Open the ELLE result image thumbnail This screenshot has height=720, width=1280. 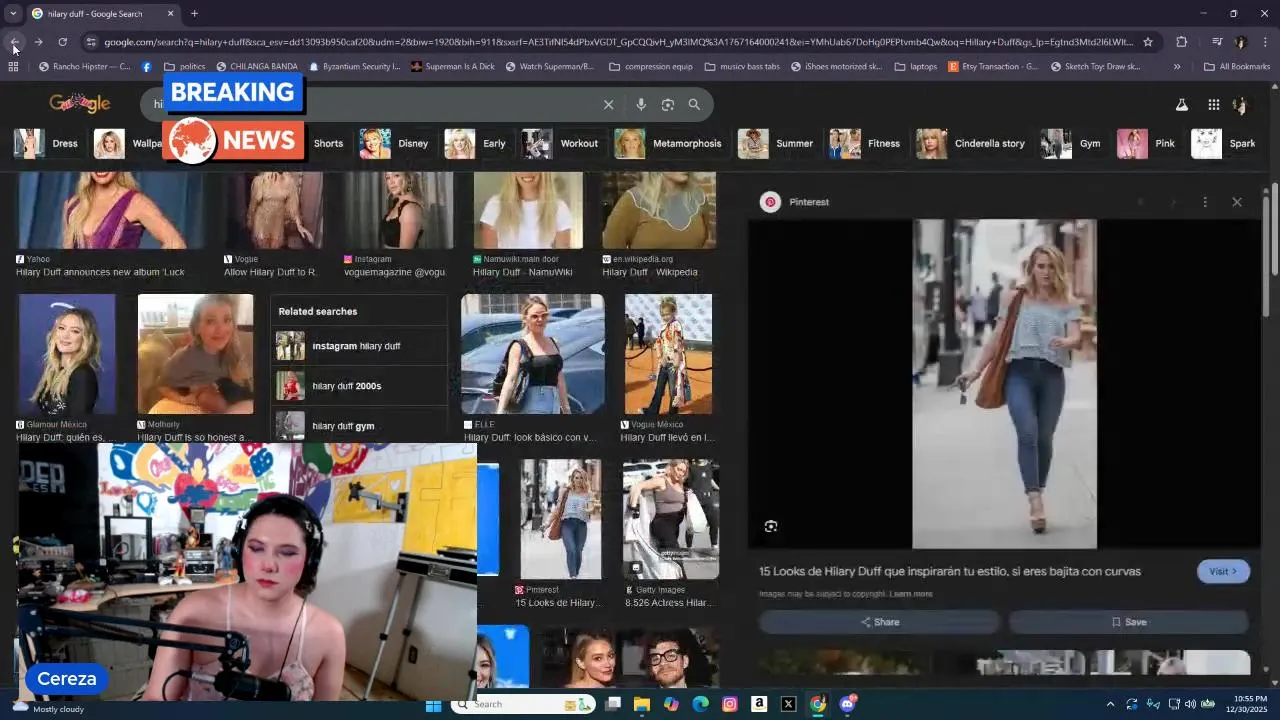(x=533, y=354)
